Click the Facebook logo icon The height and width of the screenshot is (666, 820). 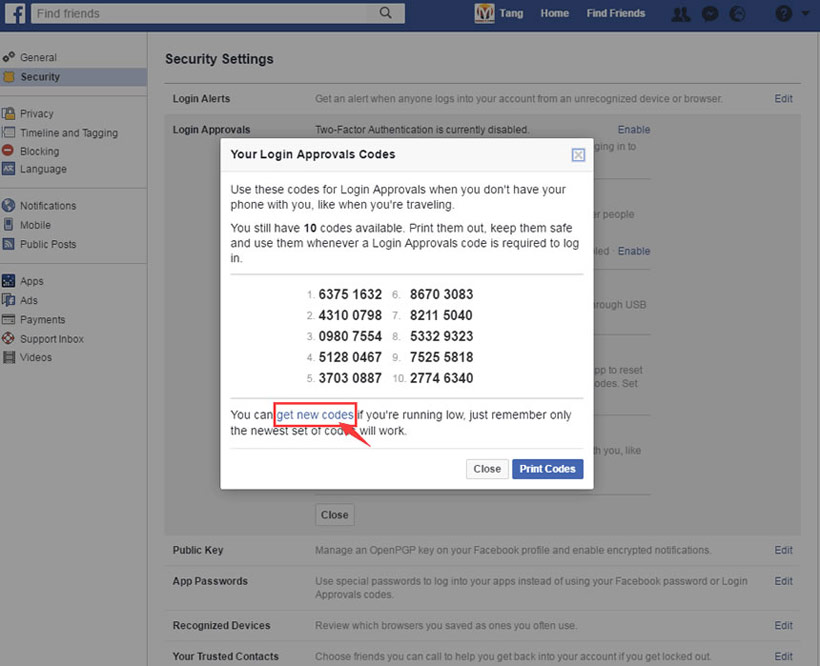tap(15, 13)
